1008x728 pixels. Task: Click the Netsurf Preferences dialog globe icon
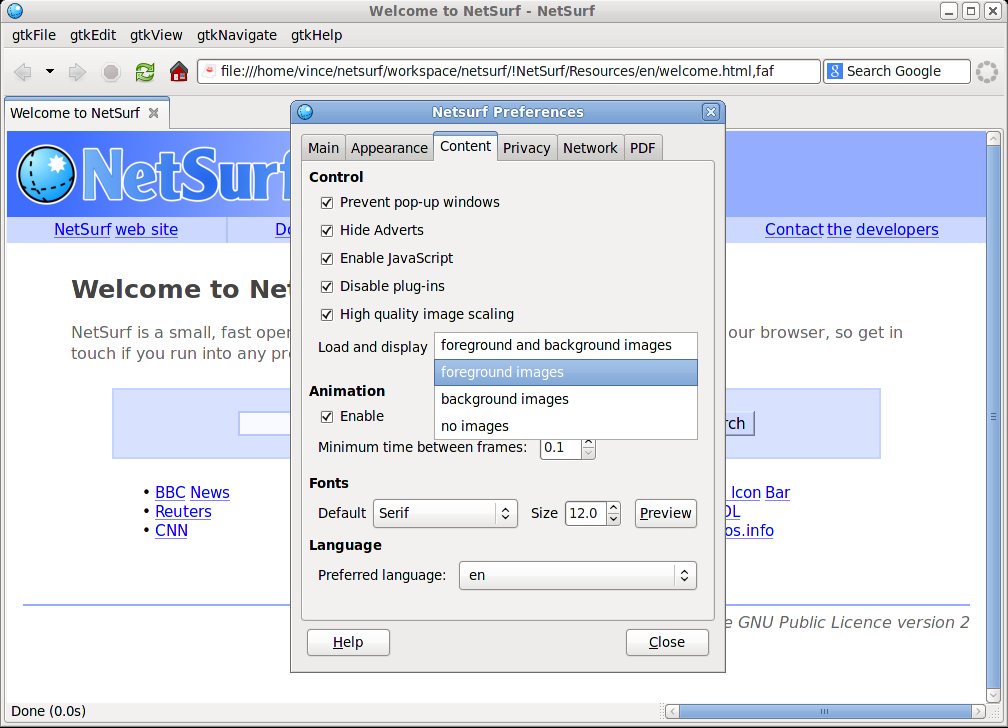click(x=305, y=112)
